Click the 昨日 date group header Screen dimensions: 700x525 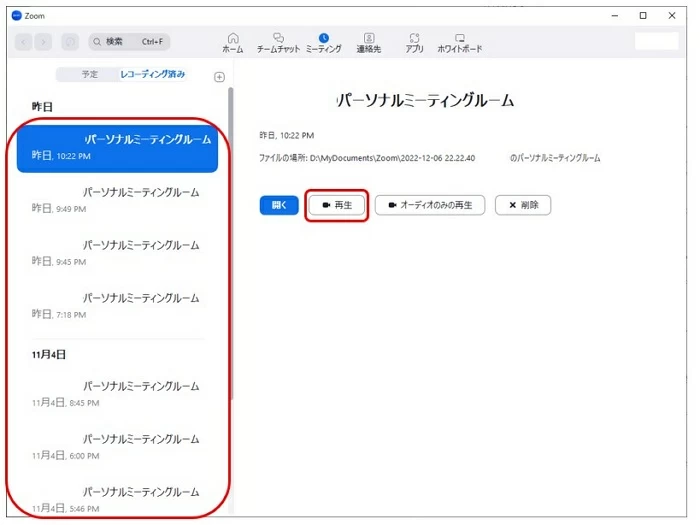[42, 107]
